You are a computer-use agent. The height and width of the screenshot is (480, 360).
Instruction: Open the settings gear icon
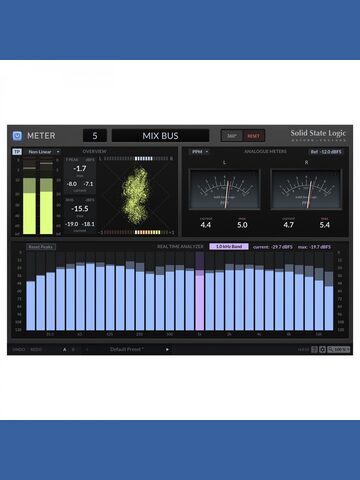(x=322, y=349)
